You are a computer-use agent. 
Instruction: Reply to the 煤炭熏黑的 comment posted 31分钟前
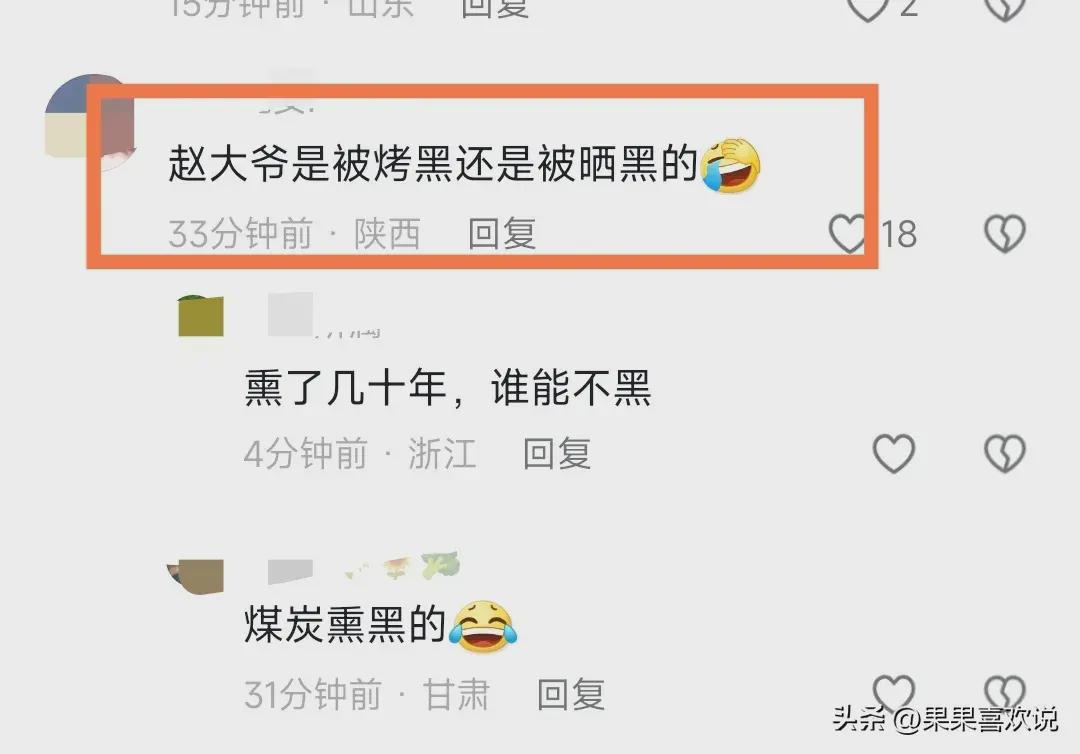(x=571, y=694)
